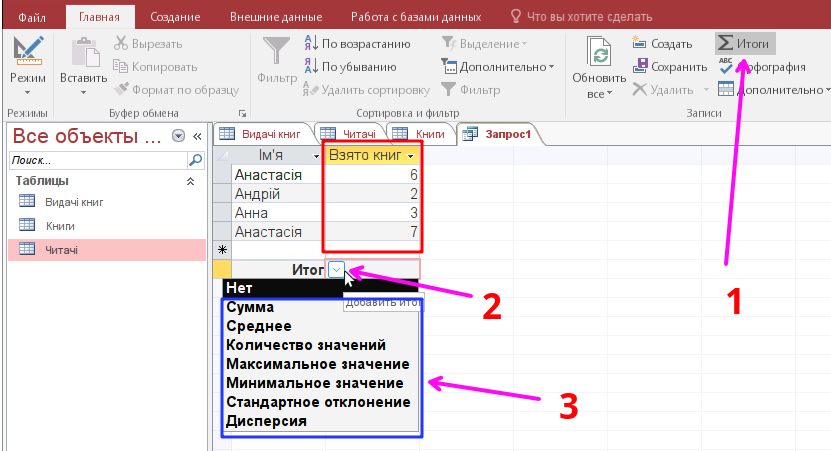Screen dimensions: 831x451
Task: Select the new record asterisk row
Action: click(x=222, y=250)
